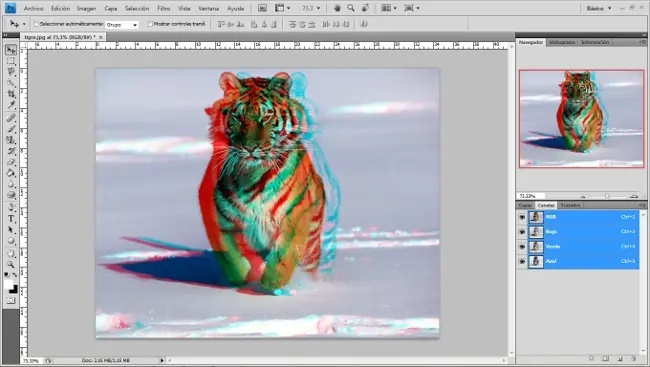
Task: Select the Magic Wand tool
Action: [11, 83]
